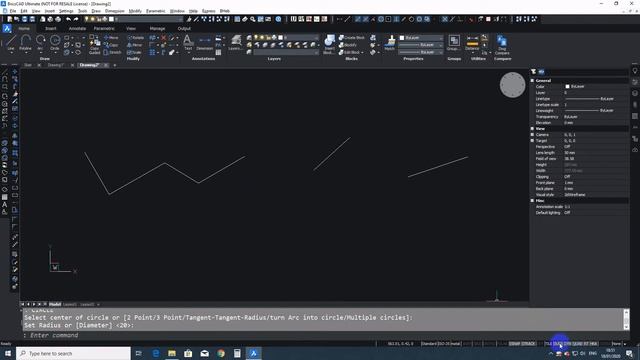
Task: Click the Rotate tool in Modify panel
Action: (x=136, y=38)
